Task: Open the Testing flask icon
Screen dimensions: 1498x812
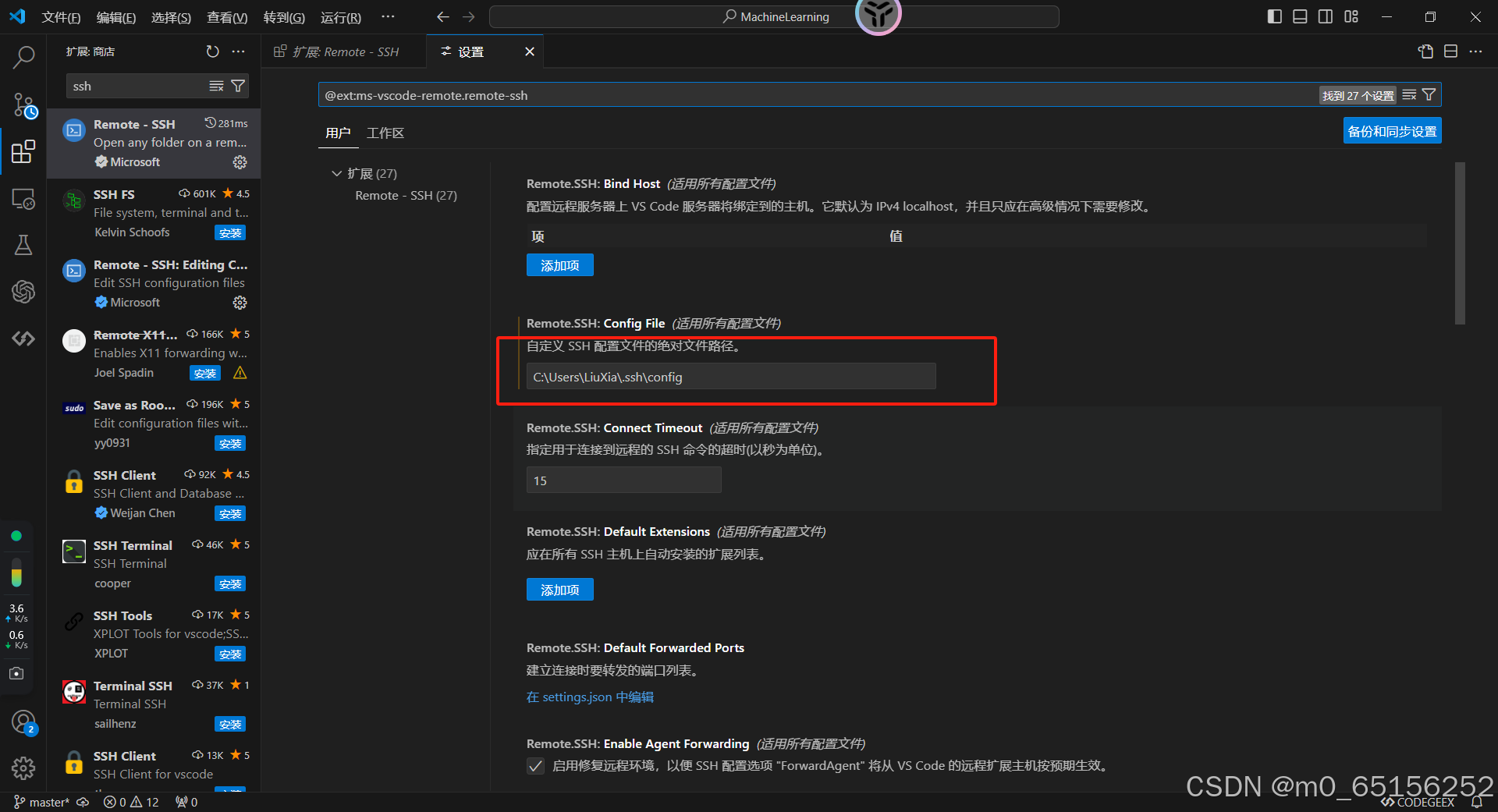Action: [x=23, y=245]
